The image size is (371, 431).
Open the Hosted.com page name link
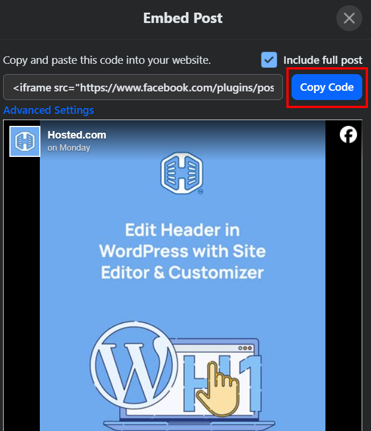coord(77,135)
